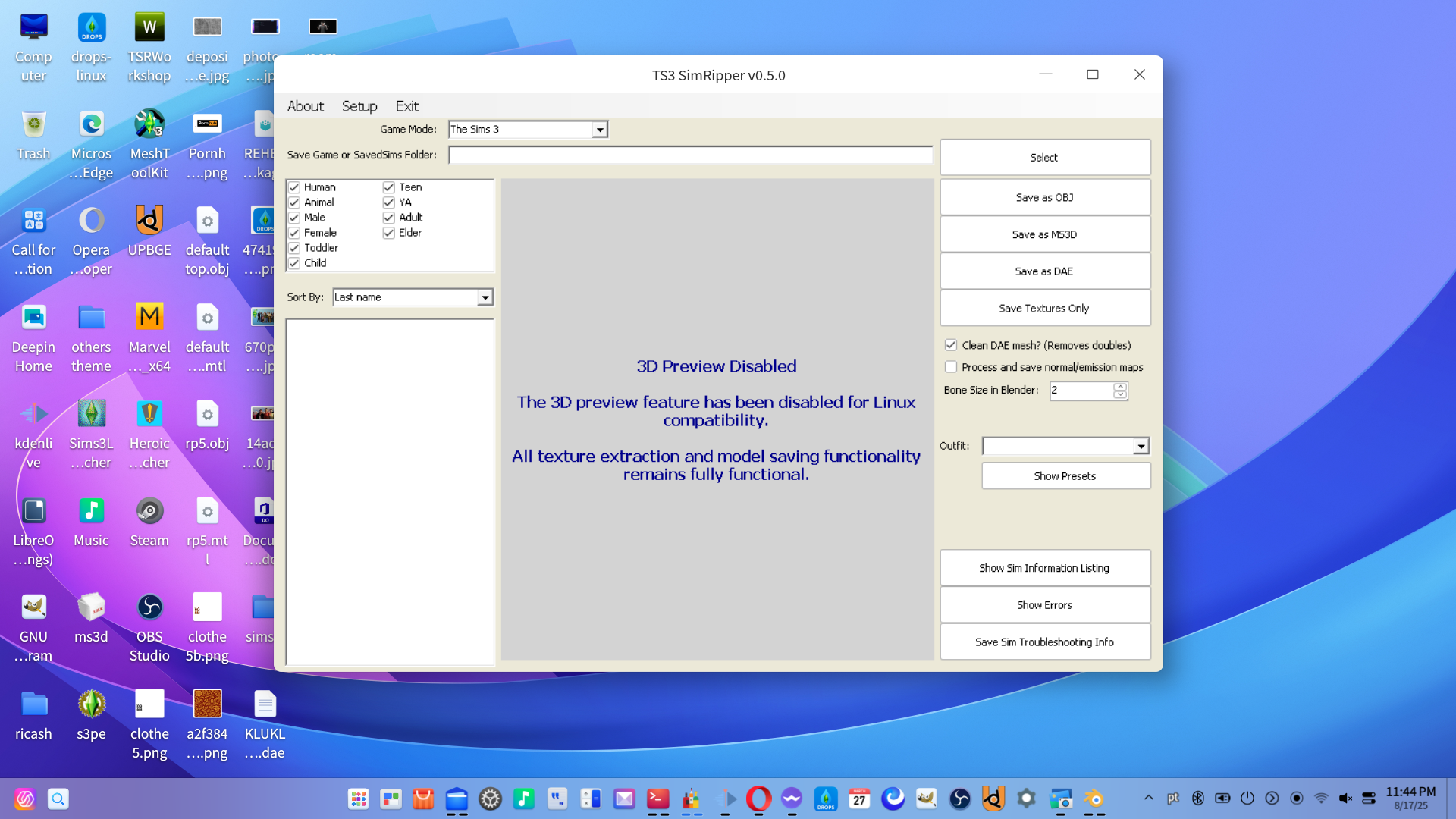Open the Sort By dropdown
Image resolution: width=1456 pixels, height=819 pixels.
[x=485, y=297]
